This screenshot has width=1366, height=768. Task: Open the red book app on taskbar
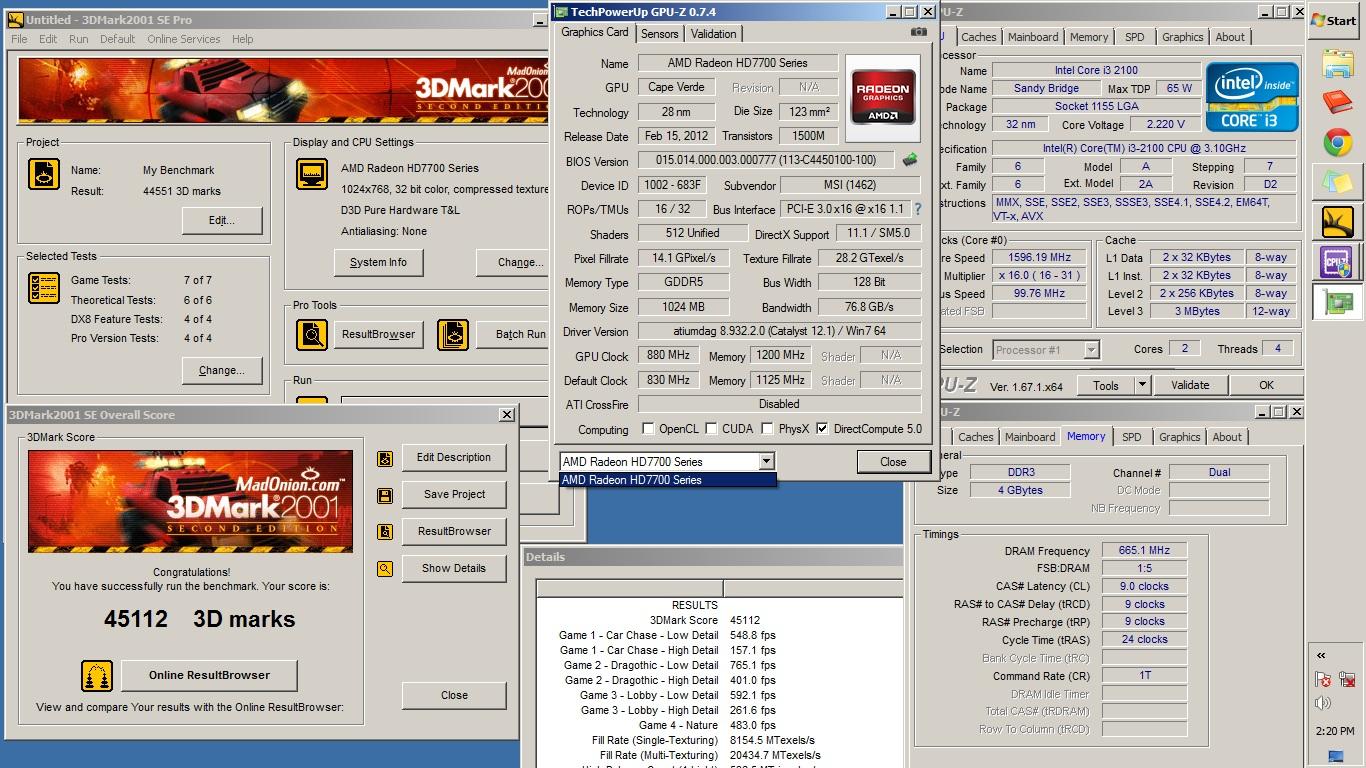tap(1337, 104)
